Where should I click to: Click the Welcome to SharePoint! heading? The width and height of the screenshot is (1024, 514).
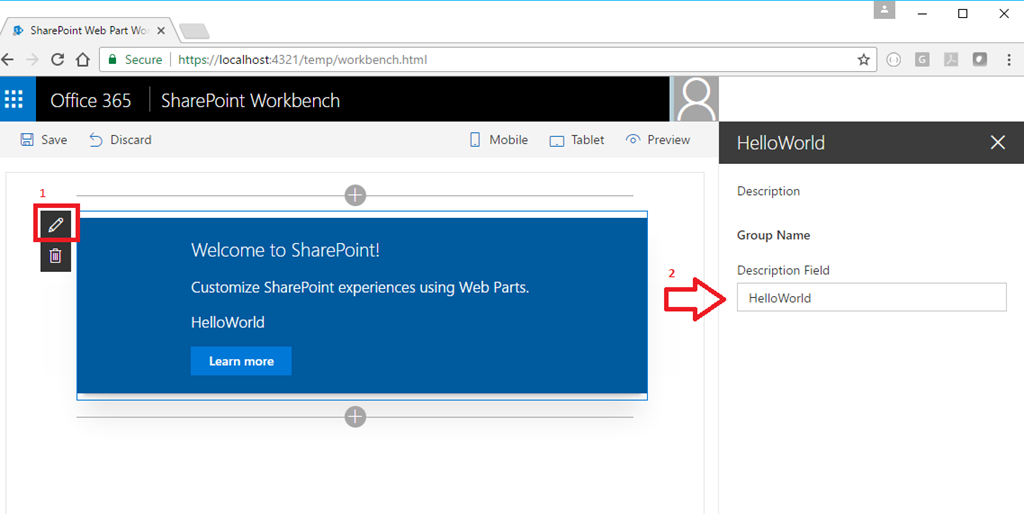click(285, 249)
